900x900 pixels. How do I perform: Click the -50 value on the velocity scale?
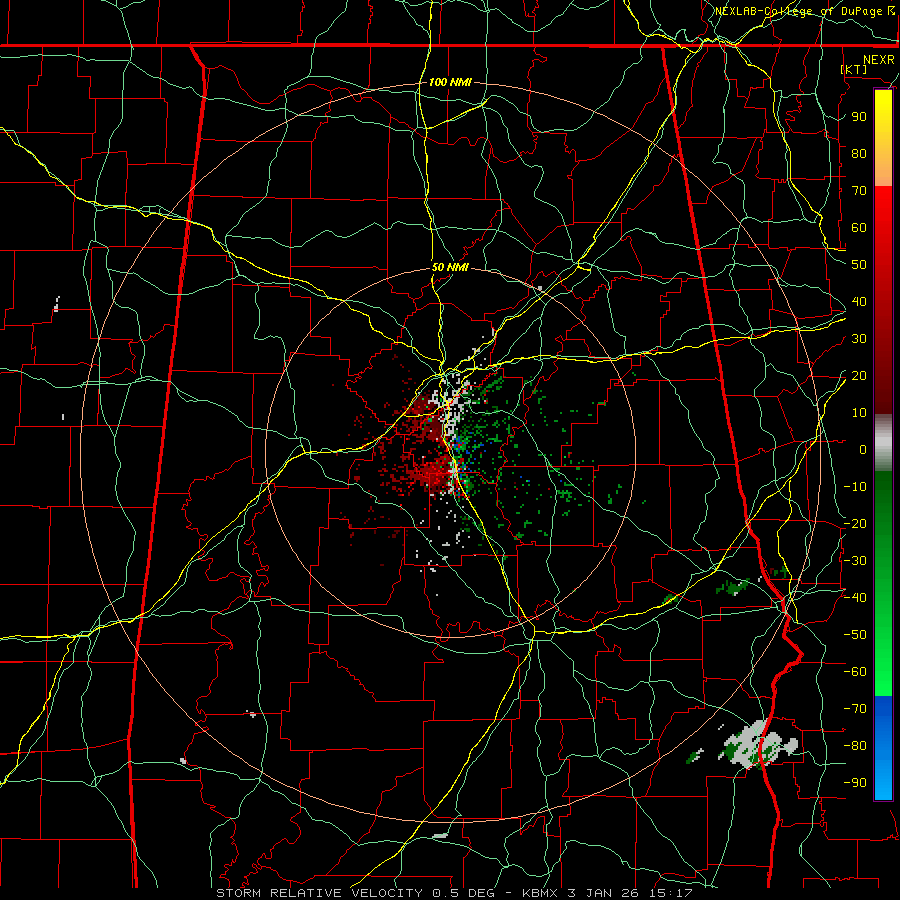[x=855, y=635]
